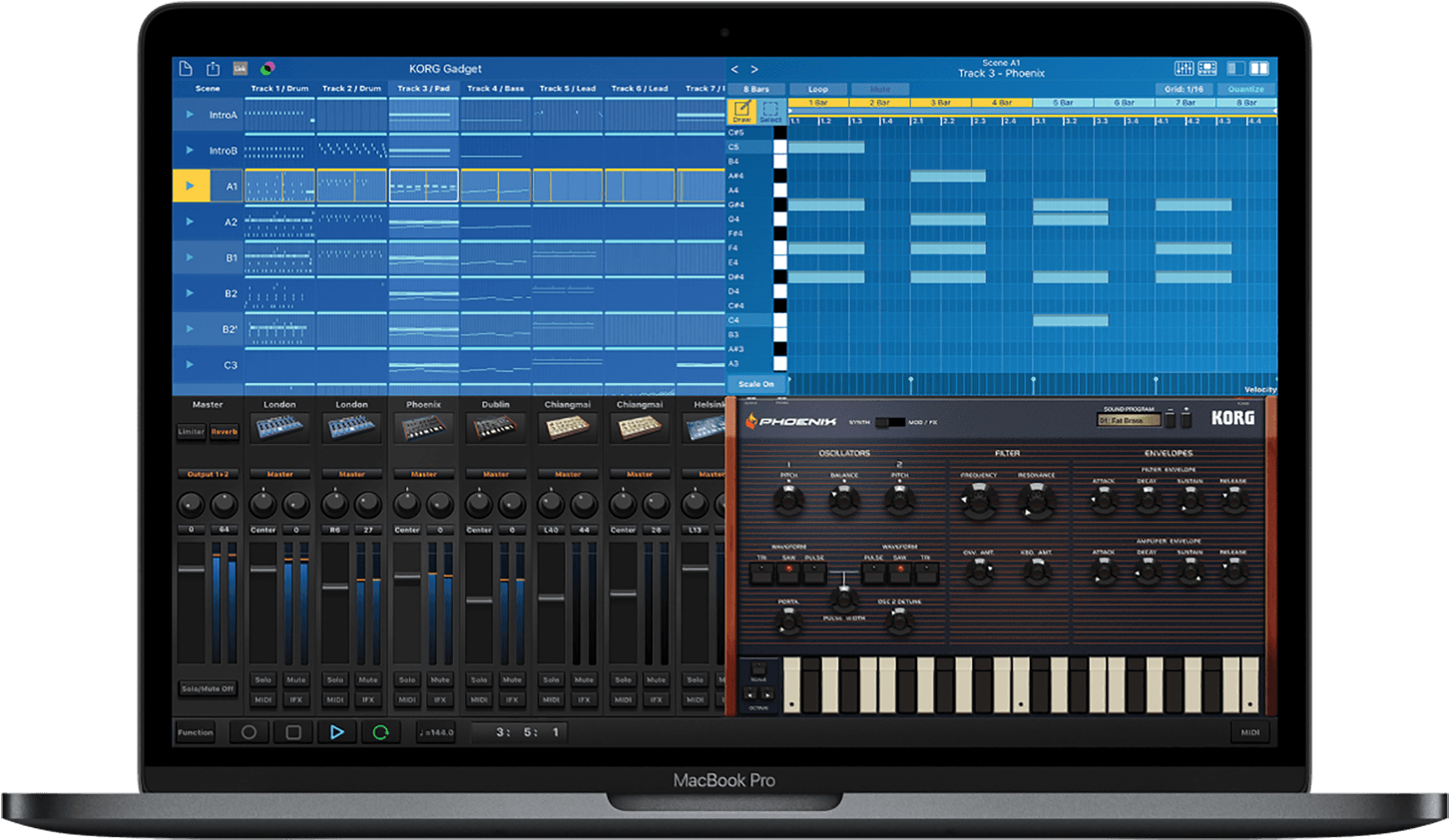Play scene A1 using its play arrow
The width and height of the screenshot is (1449, 840).
[190, 185]
